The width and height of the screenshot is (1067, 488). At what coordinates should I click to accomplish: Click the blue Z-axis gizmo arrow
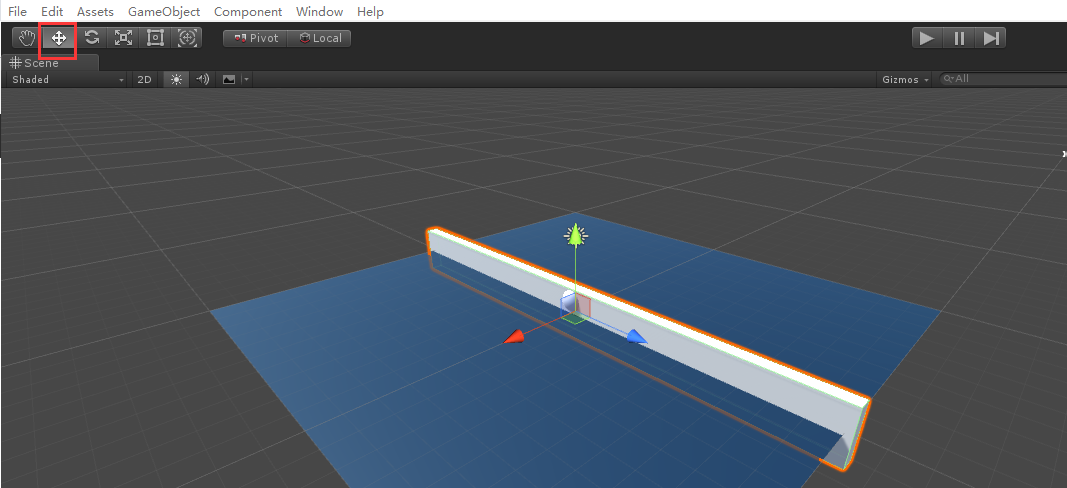(x=637, y=336)
